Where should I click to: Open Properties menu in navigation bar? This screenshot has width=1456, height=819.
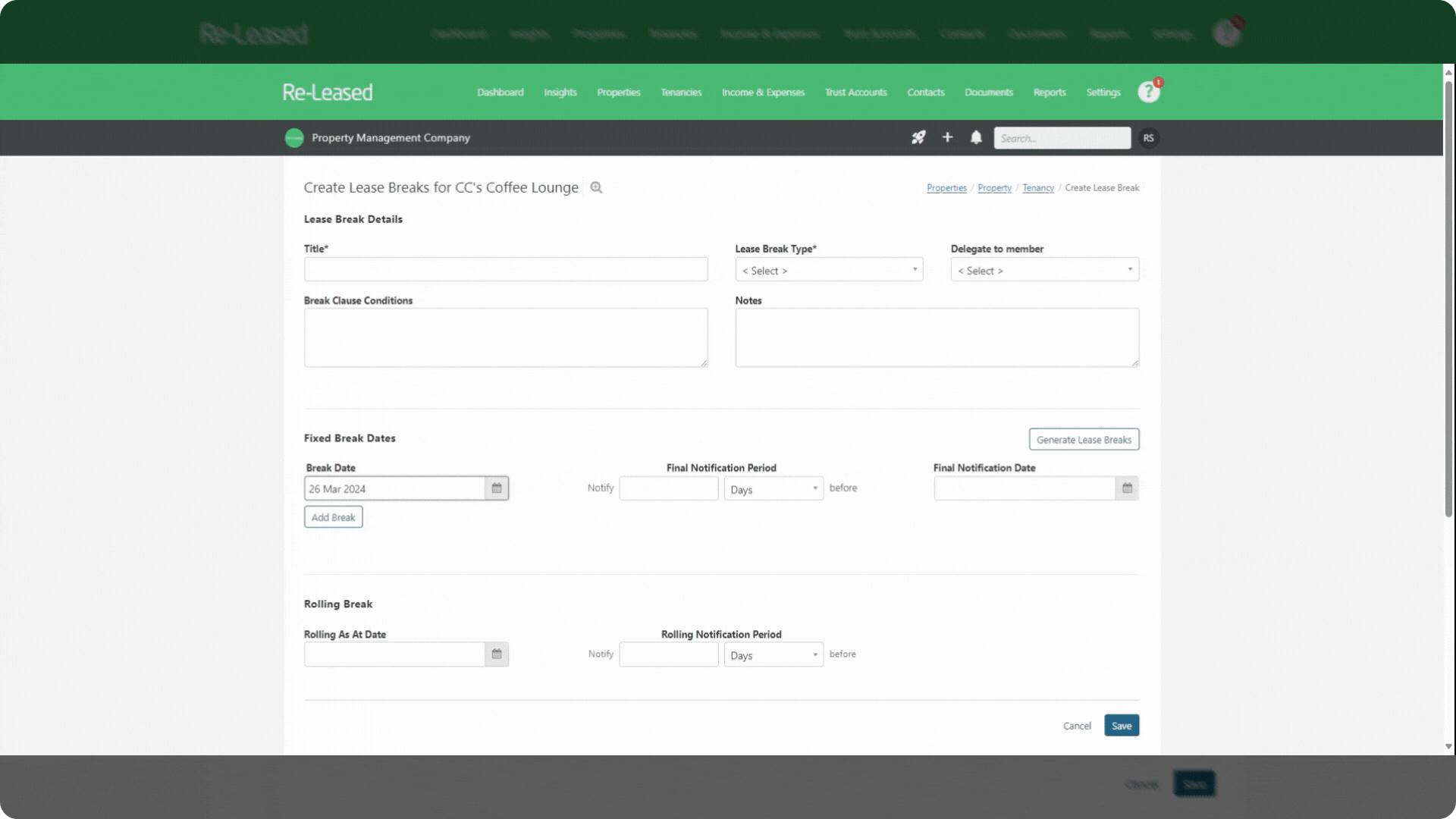coord(618,93)
